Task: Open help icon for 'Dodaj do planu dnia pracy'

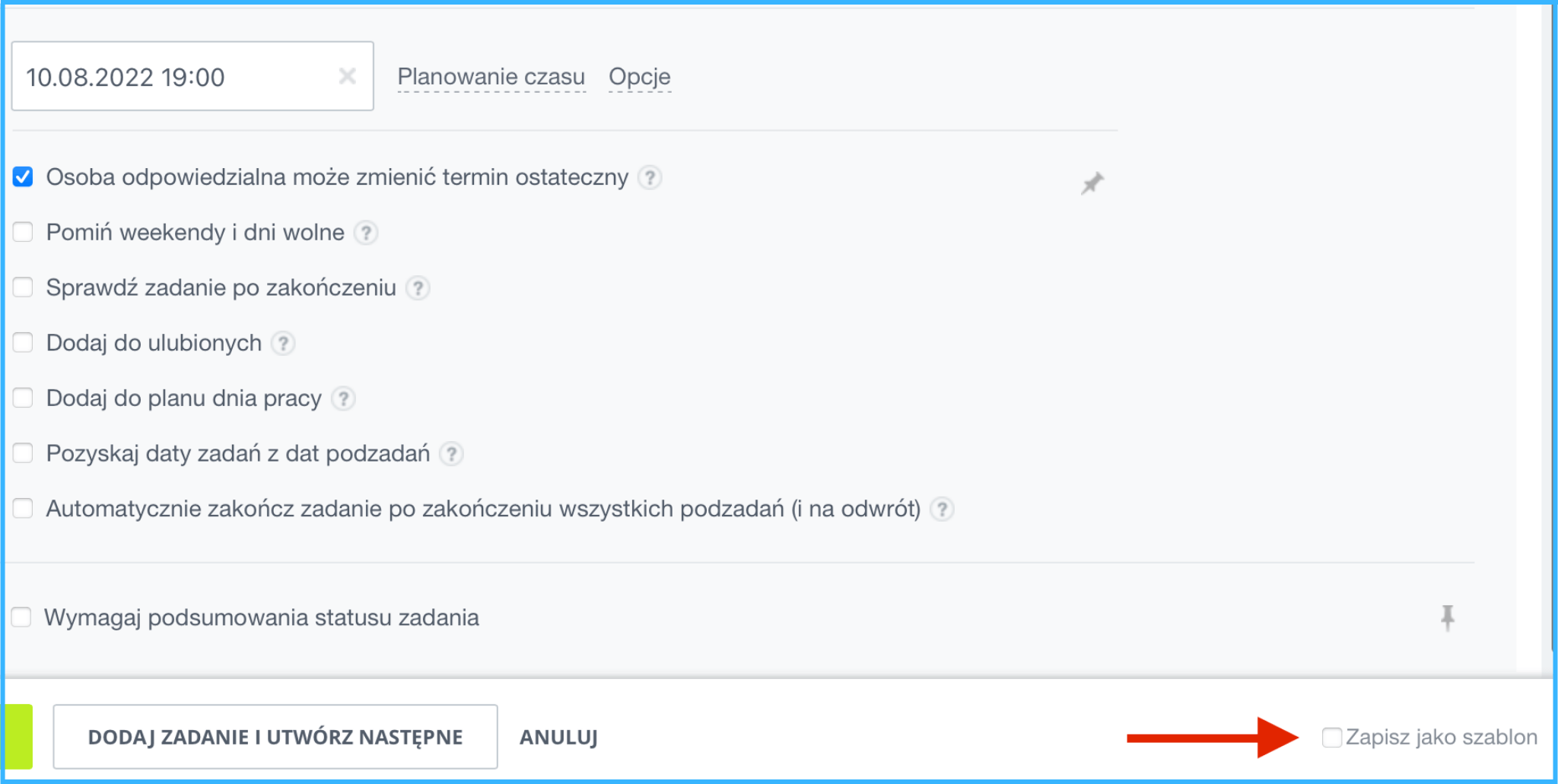Action: [343, 398]
